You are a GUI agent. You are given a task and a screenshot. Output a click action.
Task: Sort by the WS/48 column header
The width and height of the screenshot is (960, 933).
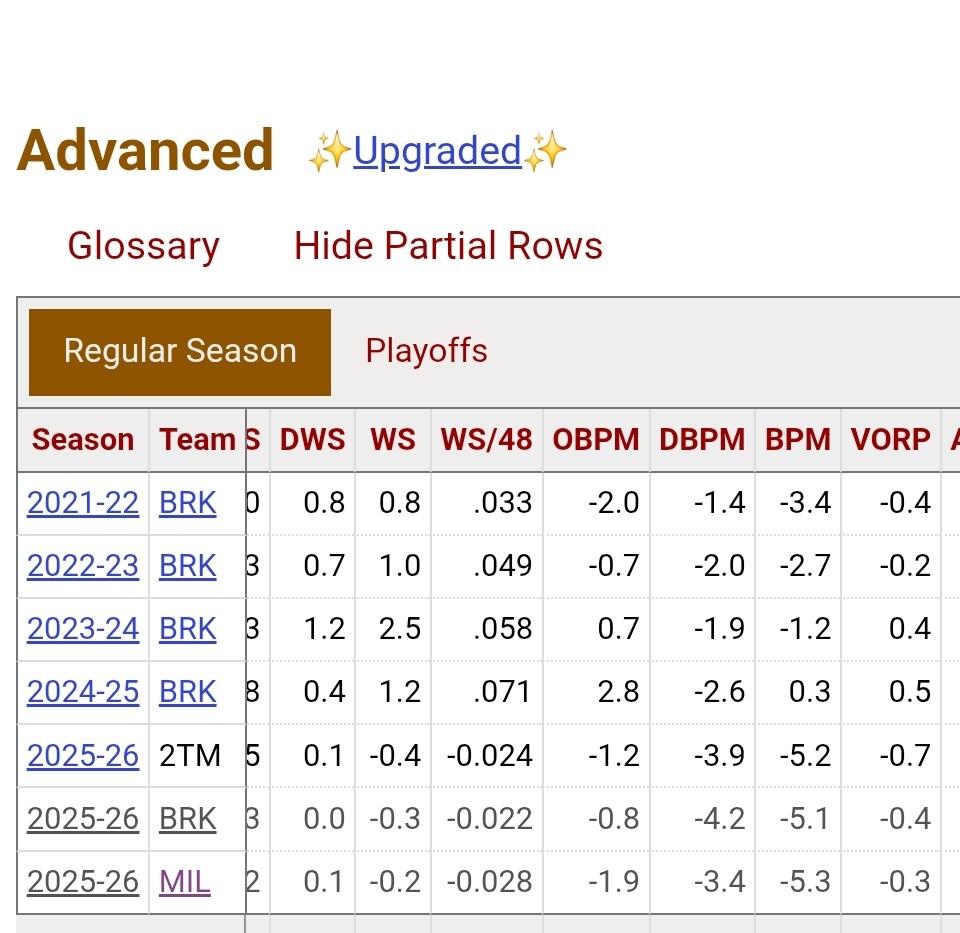pos(486,440)
